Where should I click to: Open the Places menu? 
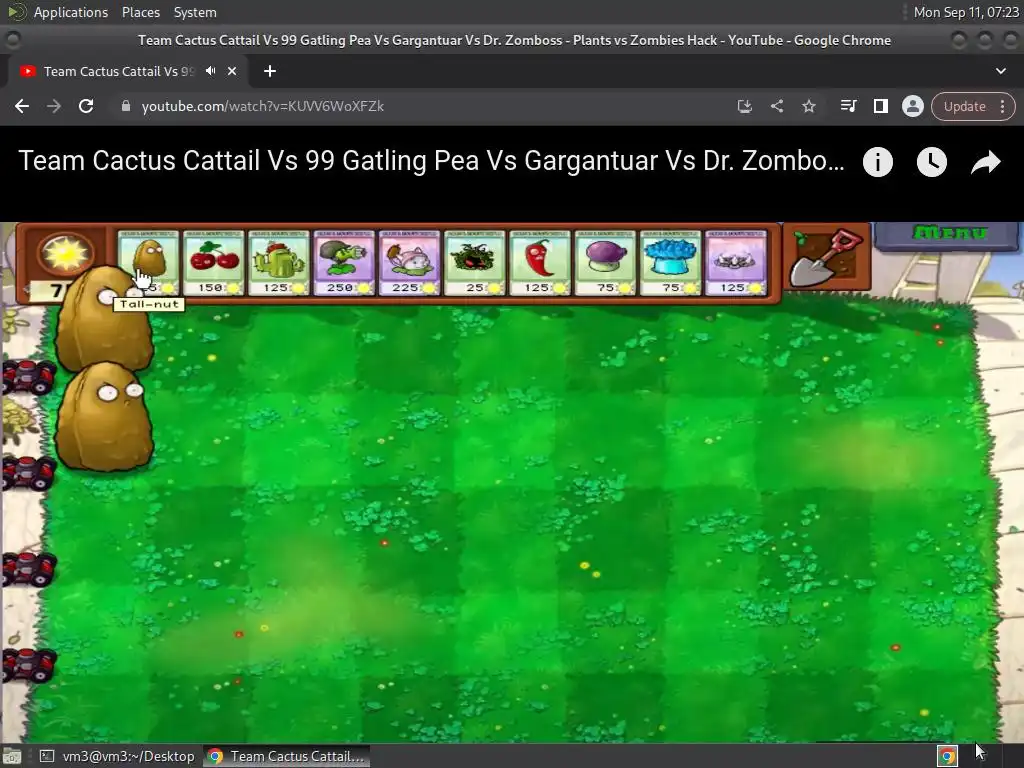click(140, 12)
